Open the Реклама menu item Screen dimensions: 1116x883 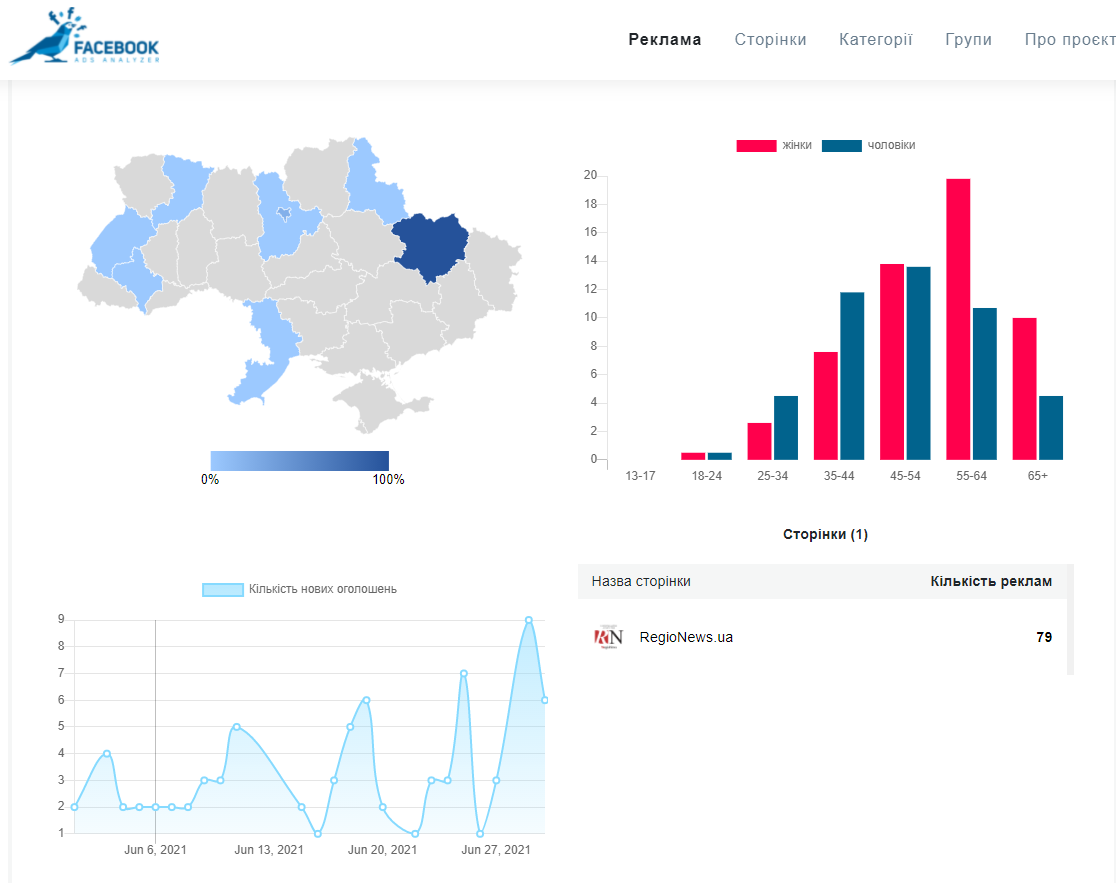click(665, 40)
